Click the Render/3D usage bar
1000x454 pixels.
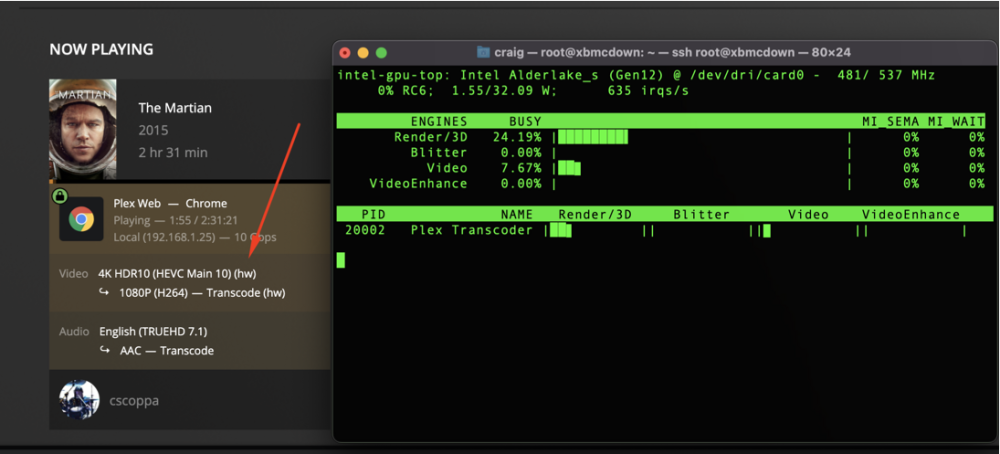[593, 136]
